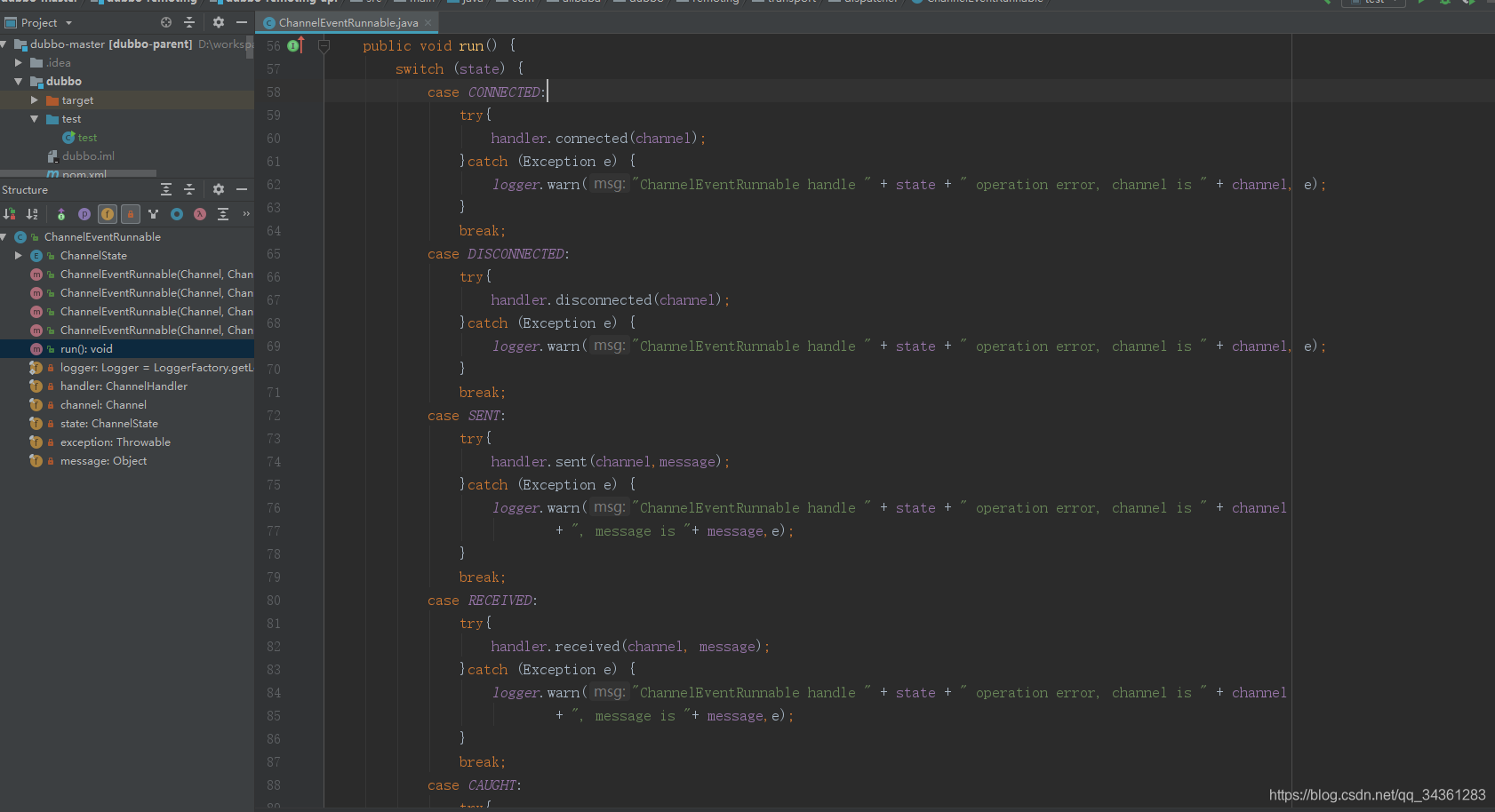Collapse the dubbo-master project node
The height and width of the screenshot is (812, 1495).
point(4,44)
